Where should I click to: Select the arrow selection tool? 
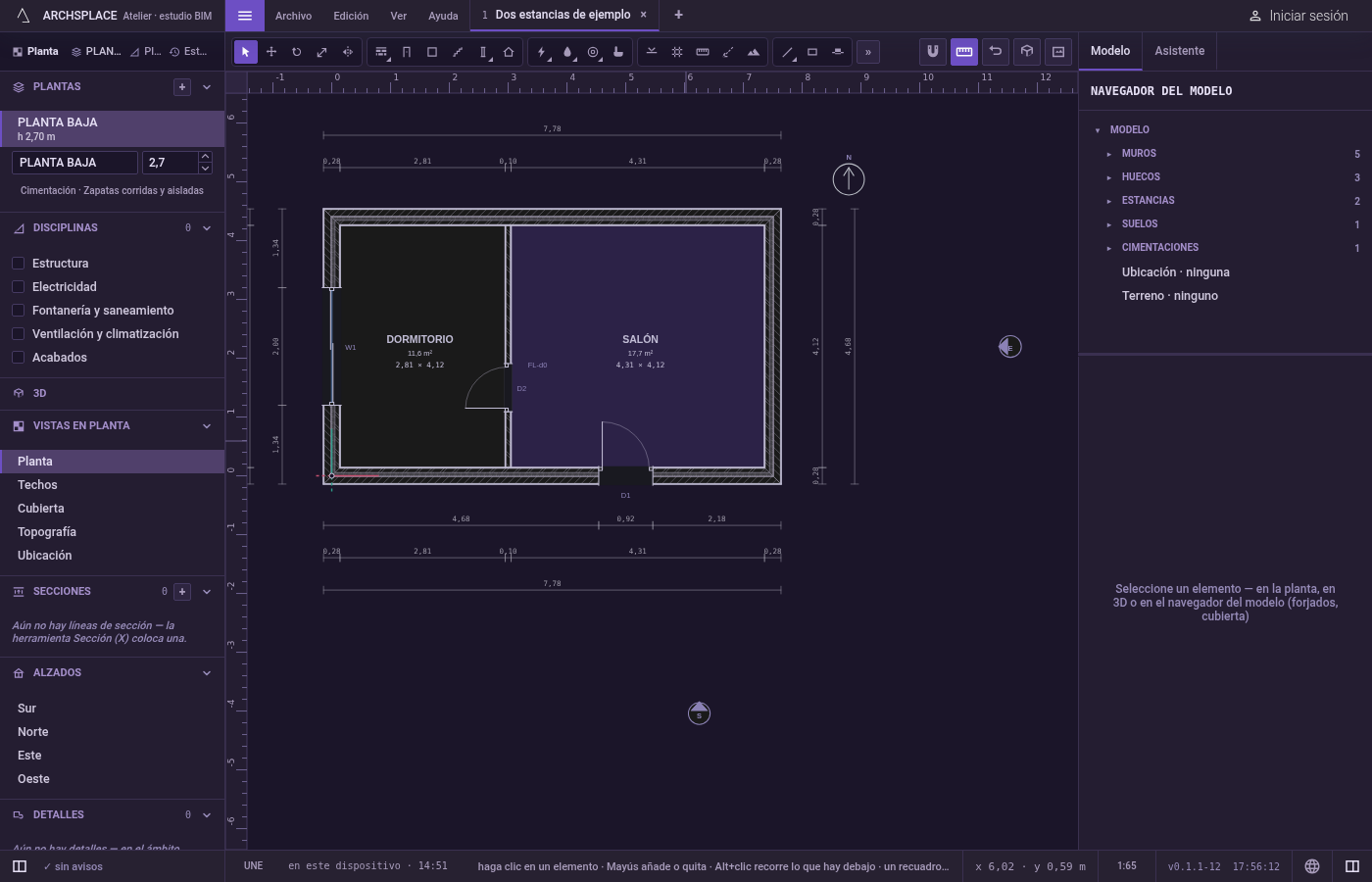[x=246, y=52]
